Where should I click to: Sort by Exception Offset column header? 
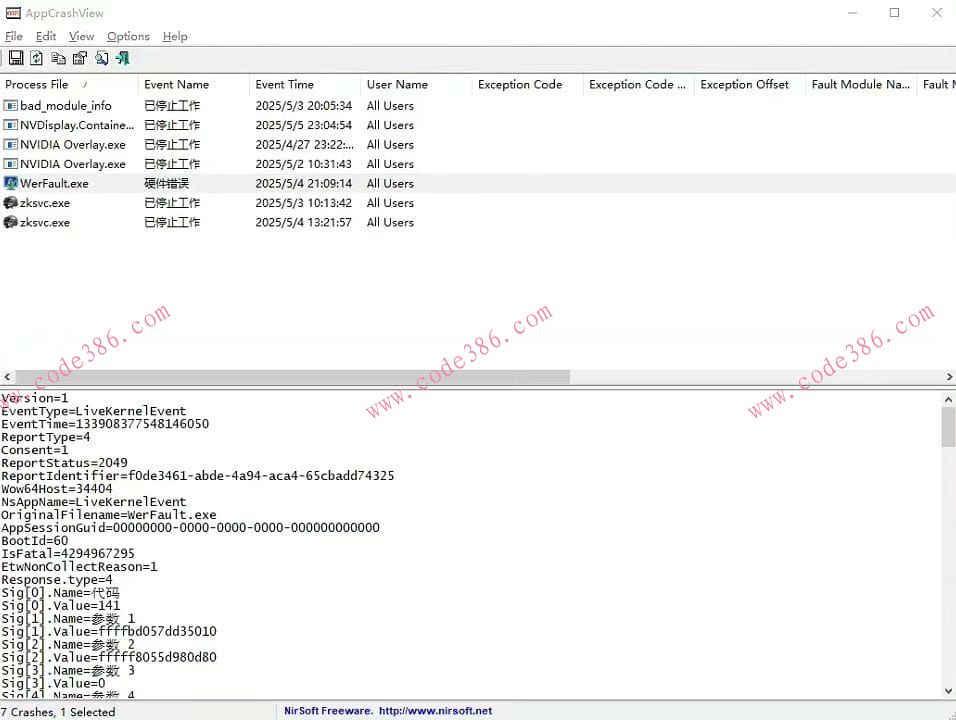click(749, 85)
